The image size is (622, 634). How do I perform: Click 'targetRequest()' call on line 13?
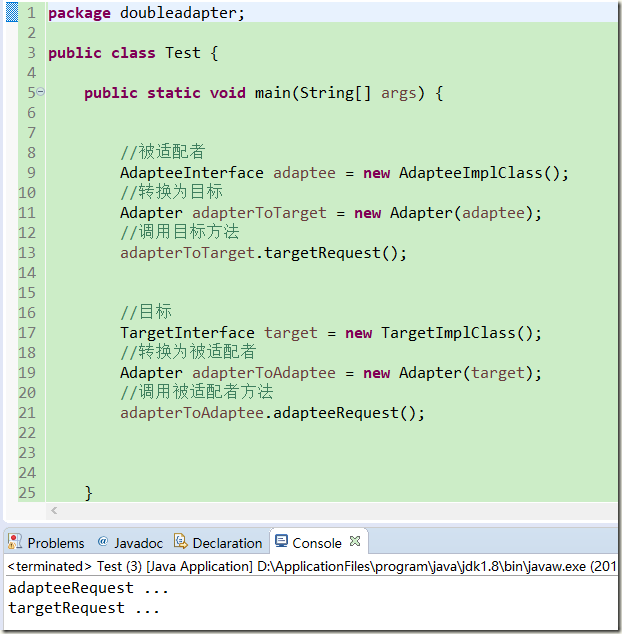pos(331,253)
